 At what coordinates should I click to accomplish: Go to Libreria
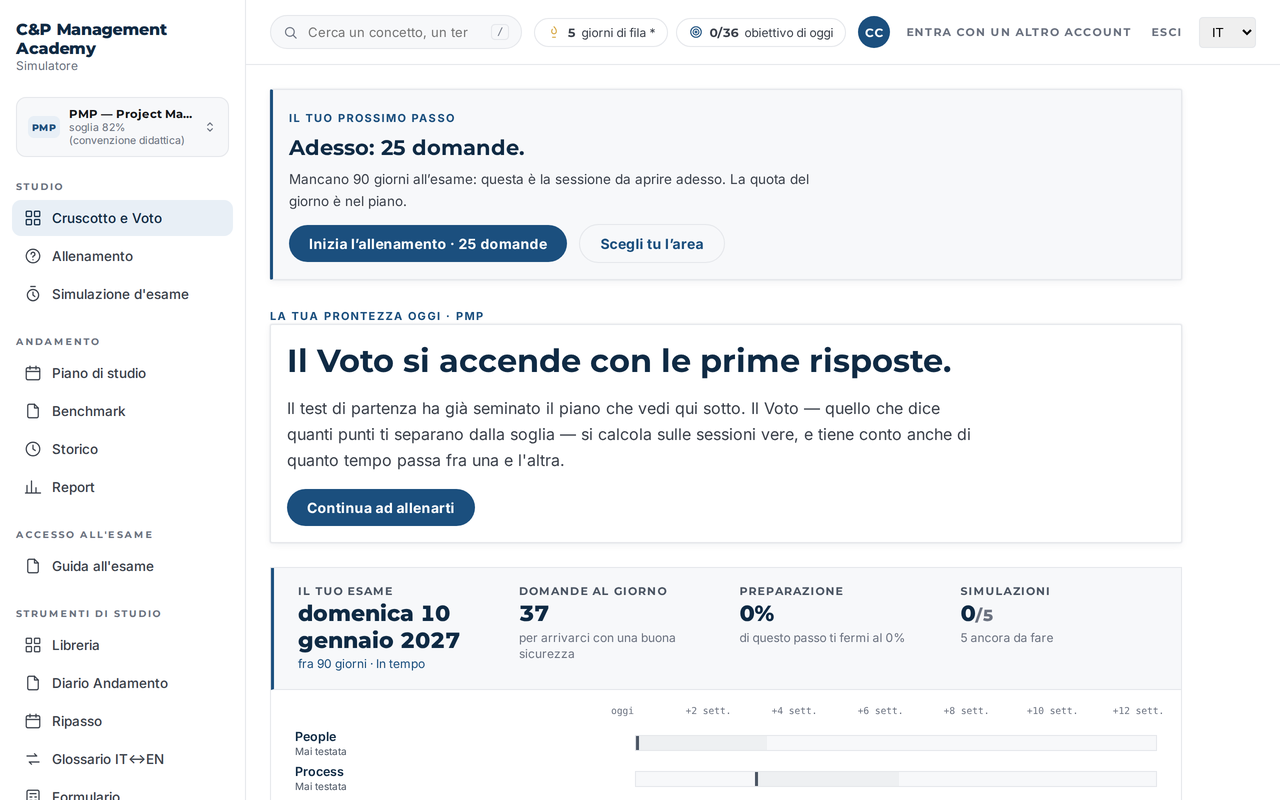(x=122, y=645)
